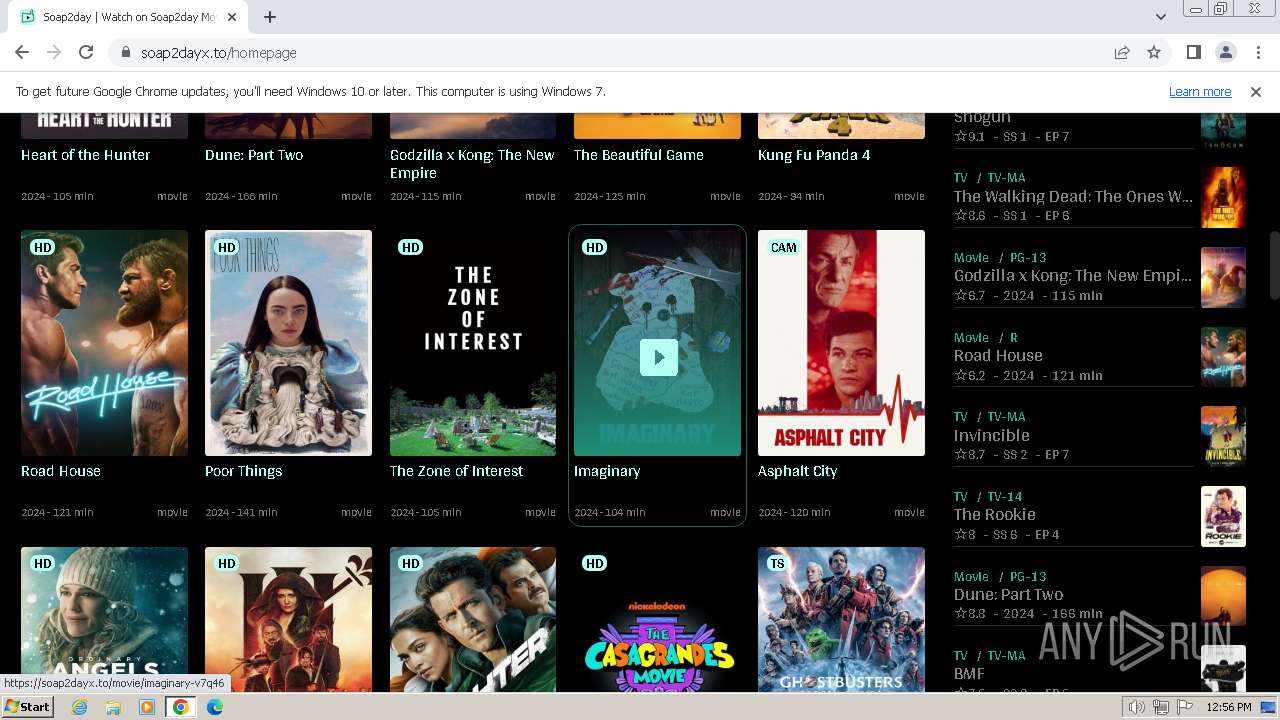Share this page from the address bar
This screenshot has width=1280, height=720.
coord(1122,52)
